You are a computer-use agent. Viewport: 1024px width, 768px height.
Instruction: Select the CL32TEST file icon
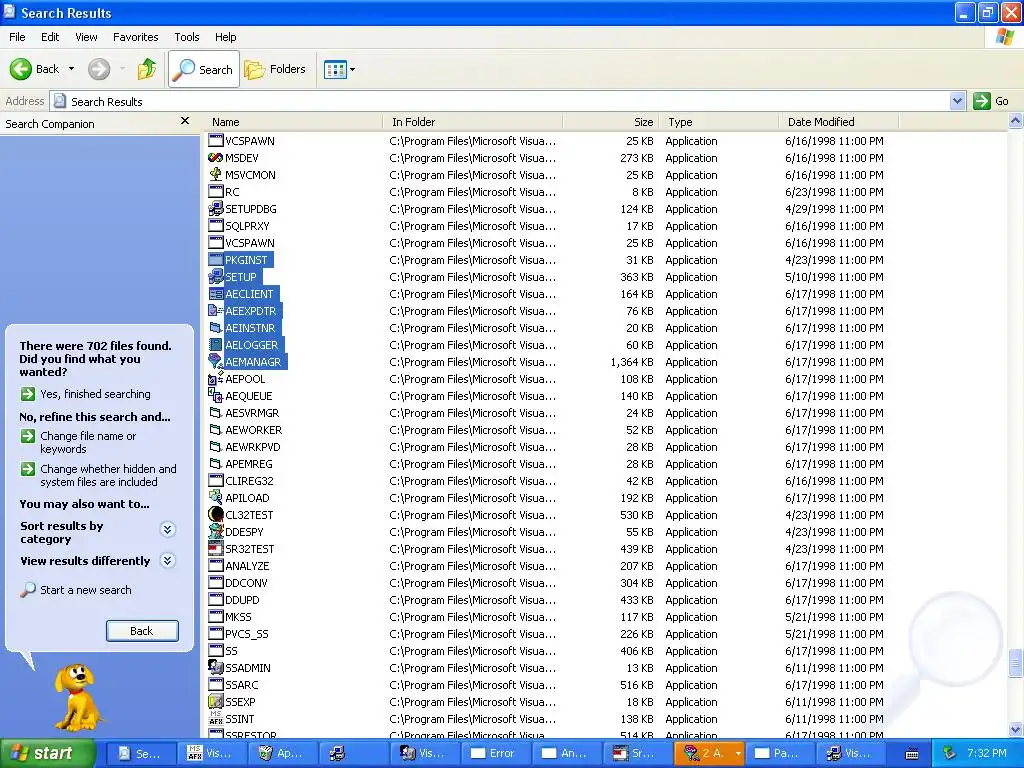[216, 515]
